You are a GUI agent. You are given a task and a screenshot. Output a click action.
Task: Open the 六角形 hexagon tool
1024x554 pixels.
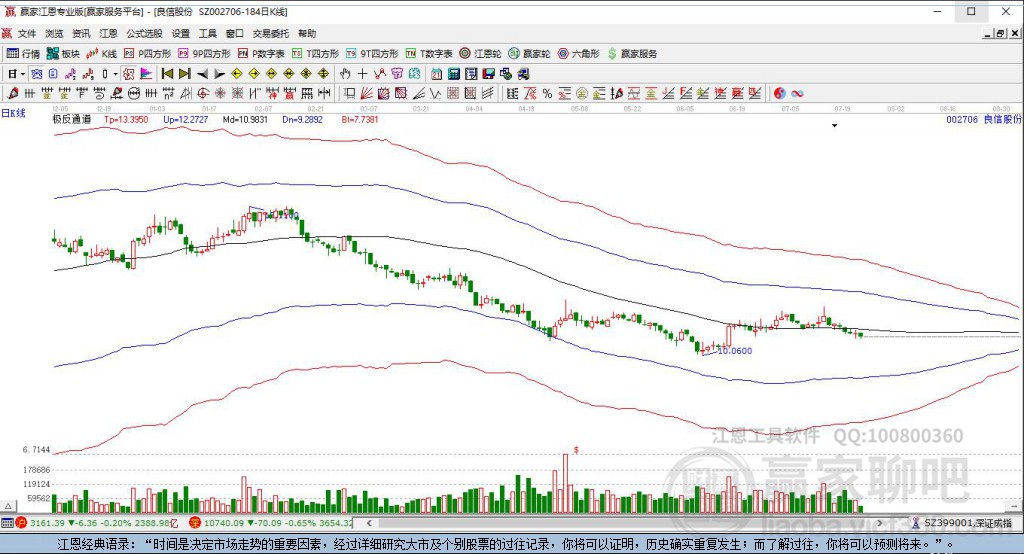(579, 54)
